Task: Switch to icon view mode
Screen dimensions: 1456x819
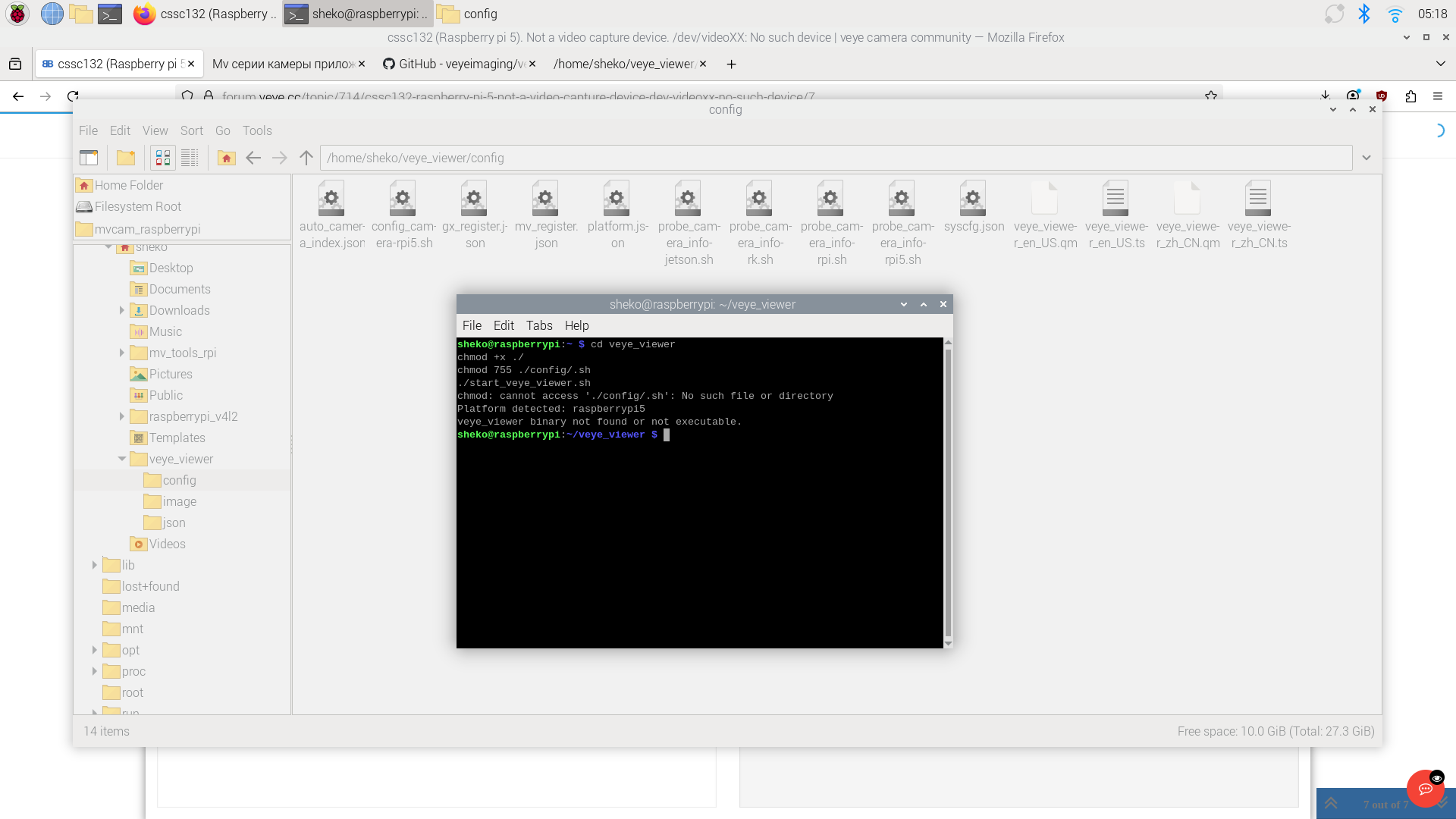Action: point(163,158)
